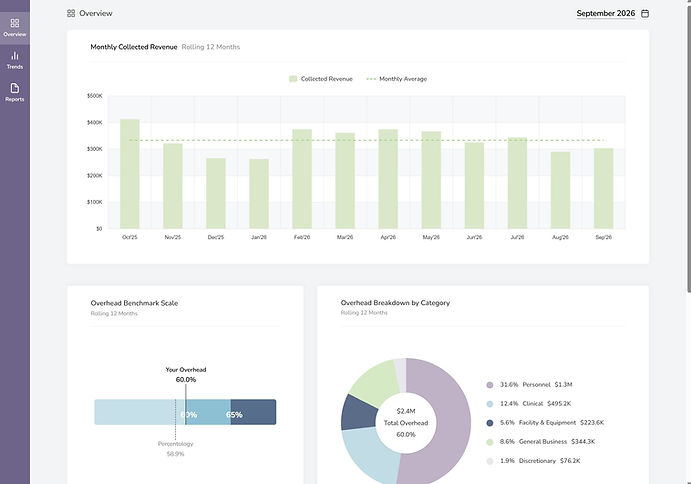Click the Mar'26 revenue bar

pos(345,181)
